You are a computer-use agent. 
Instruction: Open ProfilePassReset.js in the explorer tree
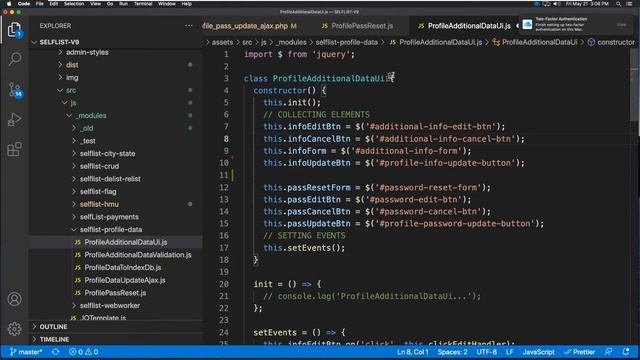click(x=115, y=293)
